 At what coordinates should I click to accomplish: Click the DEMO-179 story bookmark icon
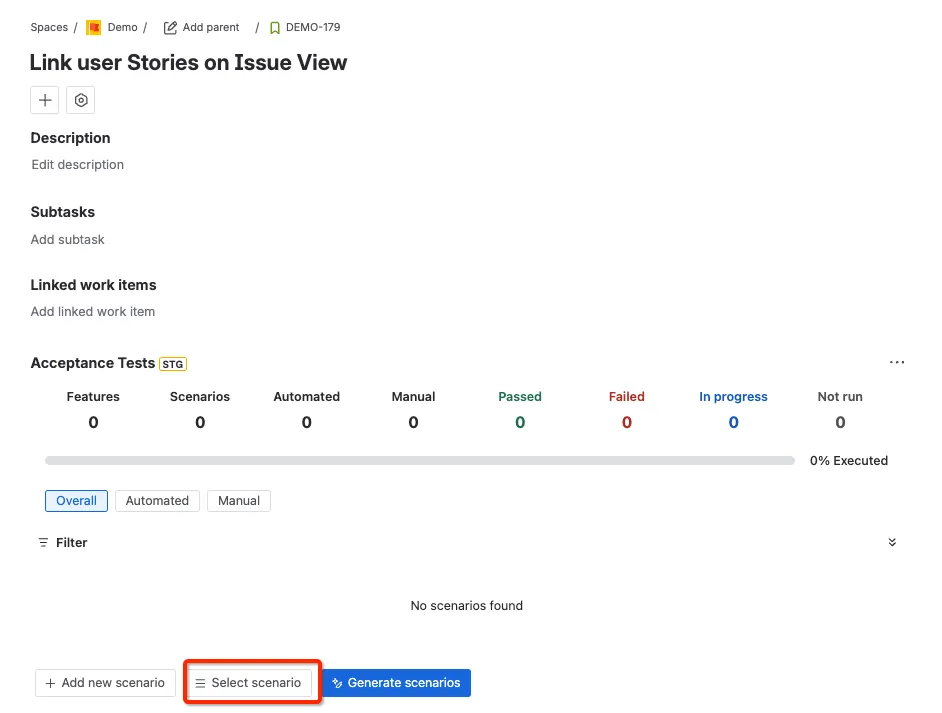point(275,28)
